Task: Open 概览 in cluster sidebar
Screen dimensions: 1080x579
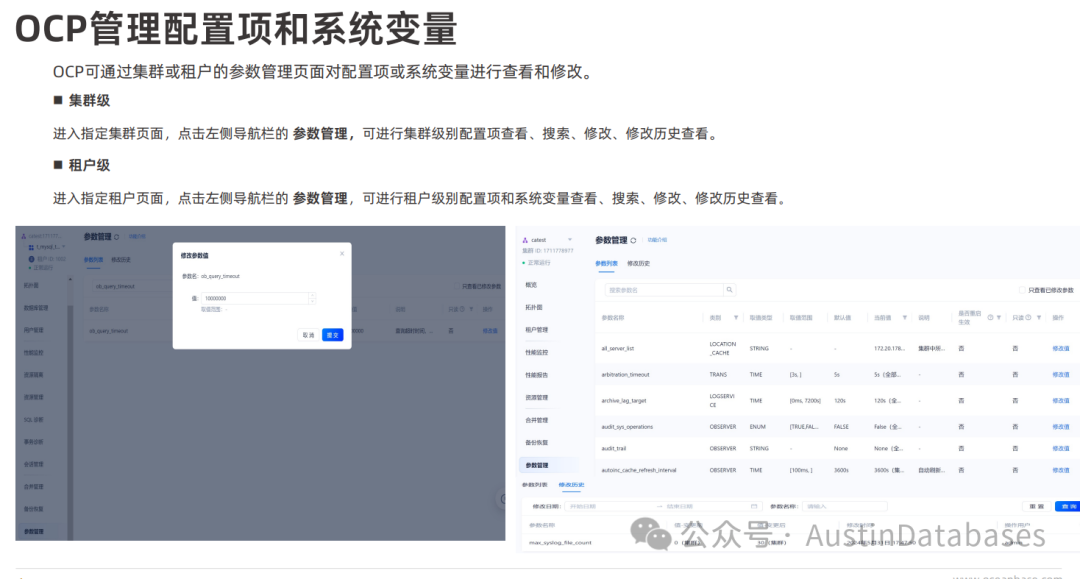Action: point(531,284)
